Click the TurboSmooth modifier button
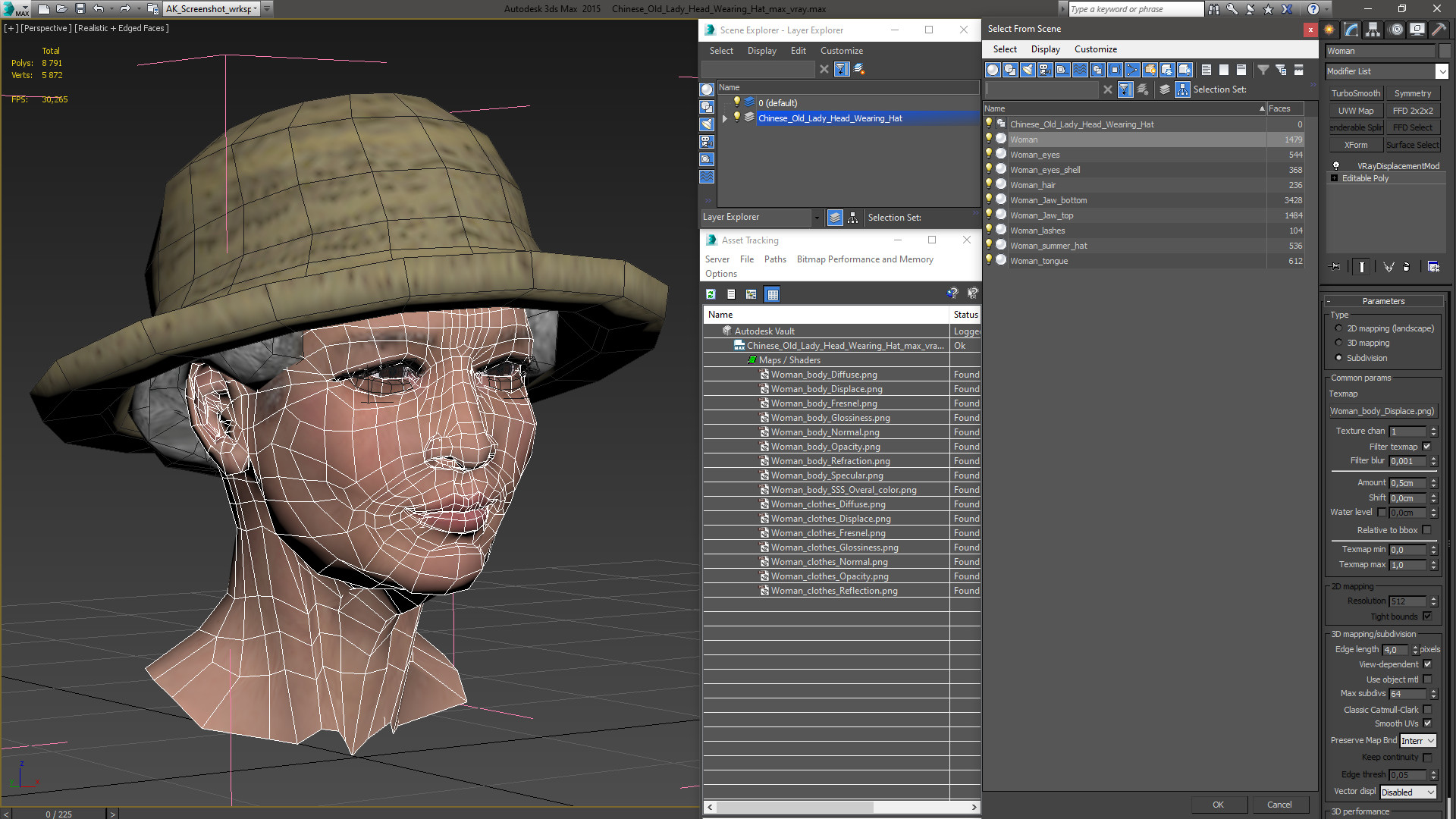The image size is (1456, 819). coord(1355,93)
